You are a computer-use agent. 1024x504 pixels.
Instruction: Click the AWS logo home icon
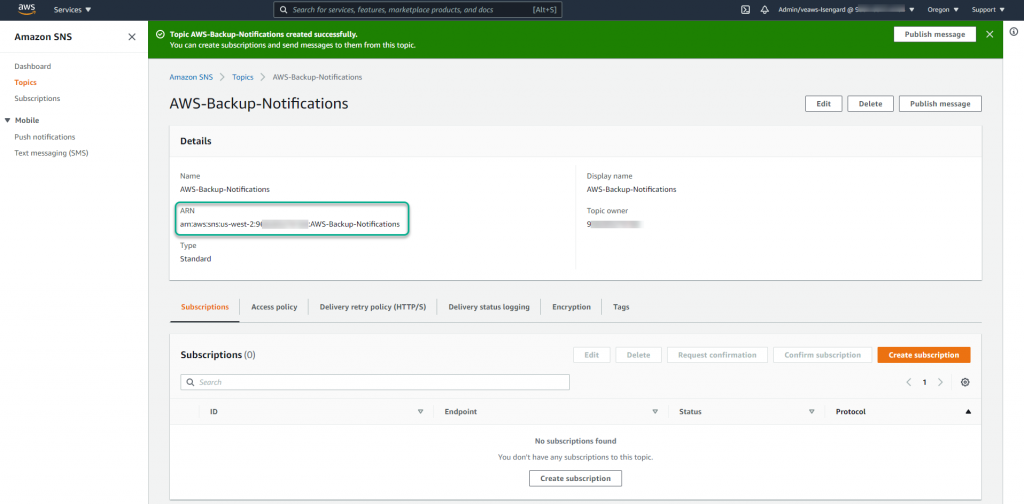pyautogui.click(x=26, y=9)
